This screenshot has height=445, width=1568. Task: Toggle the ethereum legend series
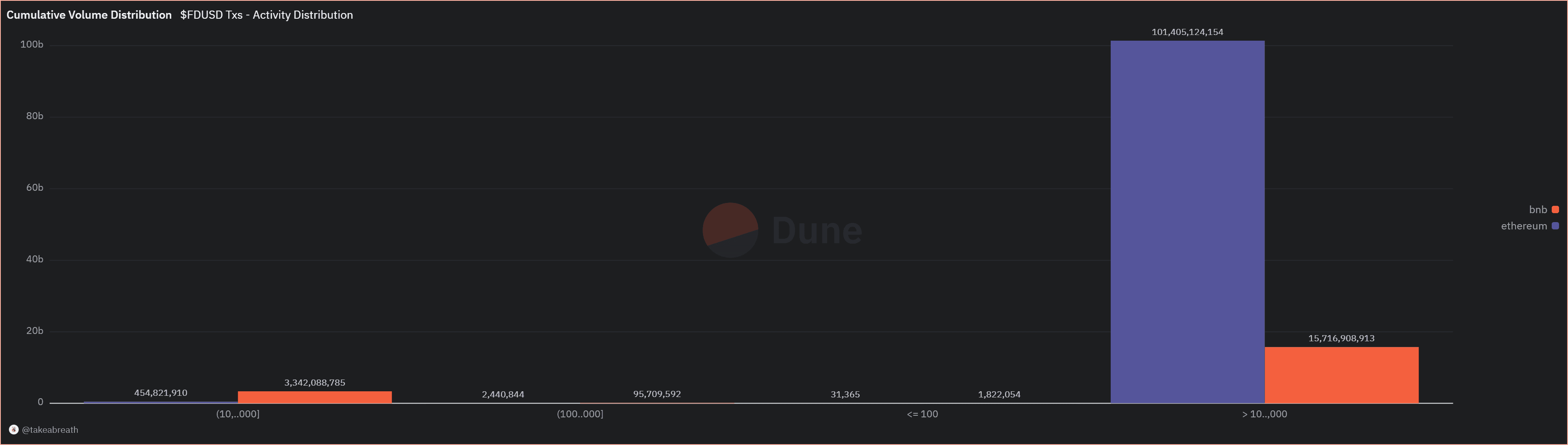[1524, 226]
